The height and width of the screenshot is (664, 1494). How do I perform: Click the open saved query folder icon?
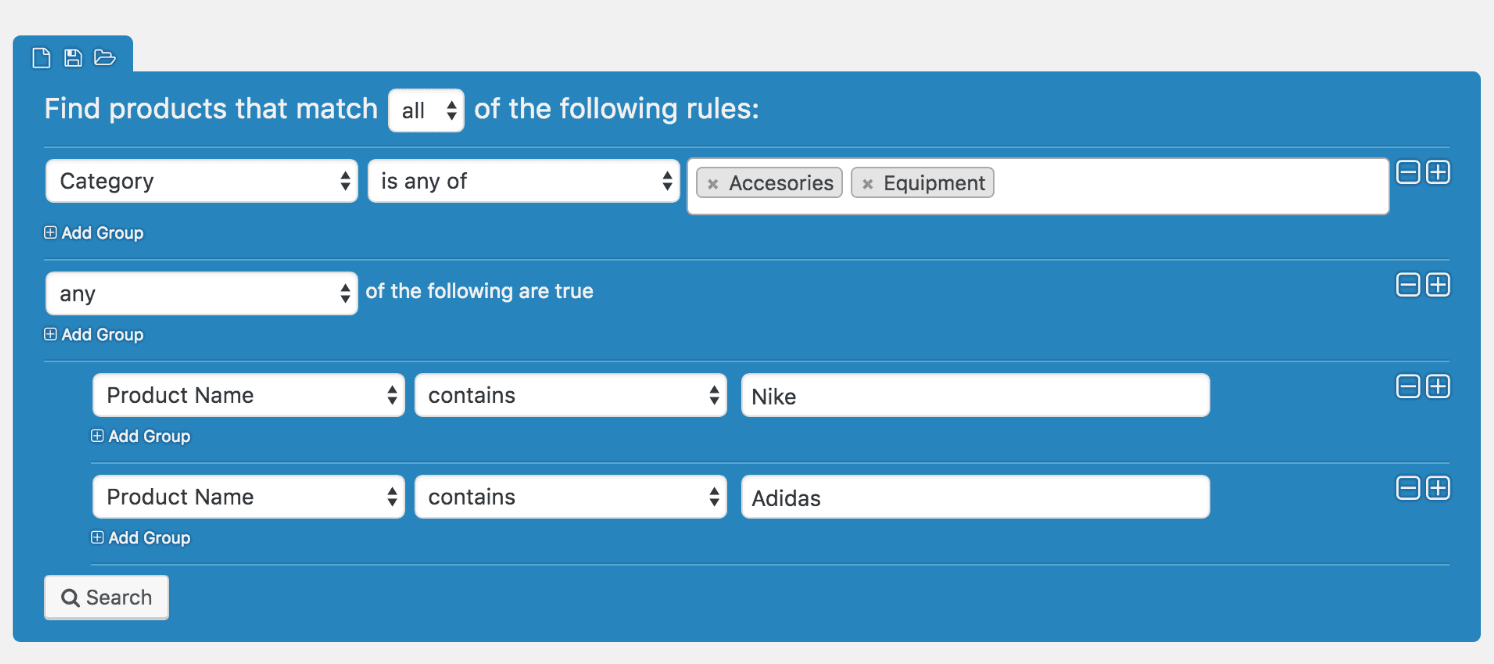point(105,58)
